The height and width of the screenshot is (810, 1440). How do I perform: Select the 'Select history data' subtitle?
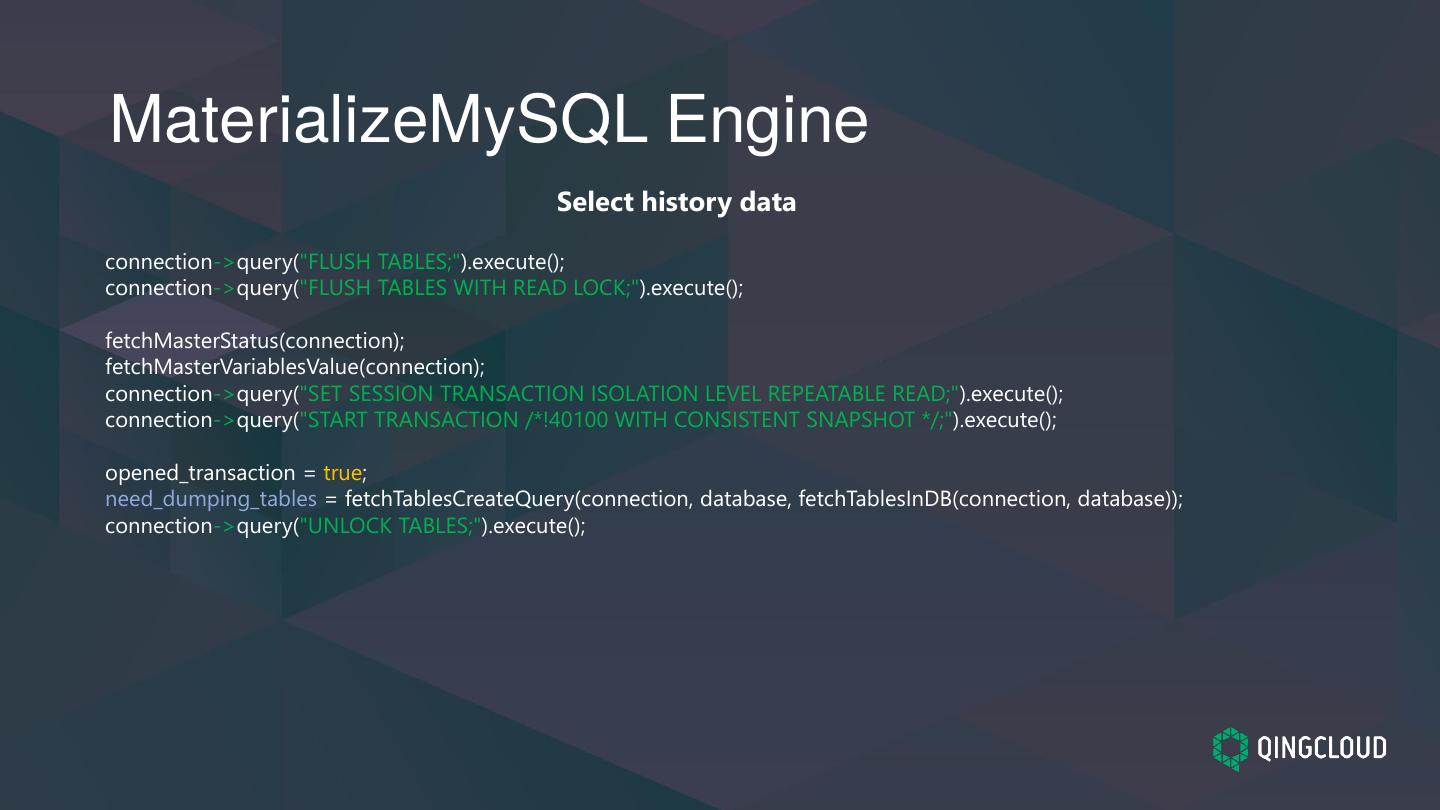[676, 202]
